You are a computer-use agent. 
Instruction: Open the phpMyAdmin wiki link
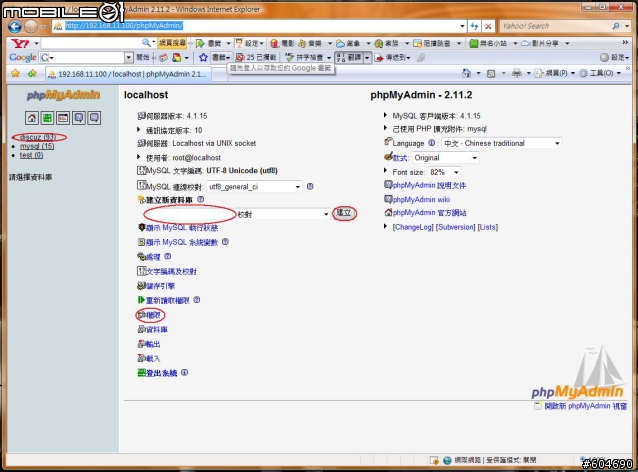pyautogui.click(x=421, y=199)
